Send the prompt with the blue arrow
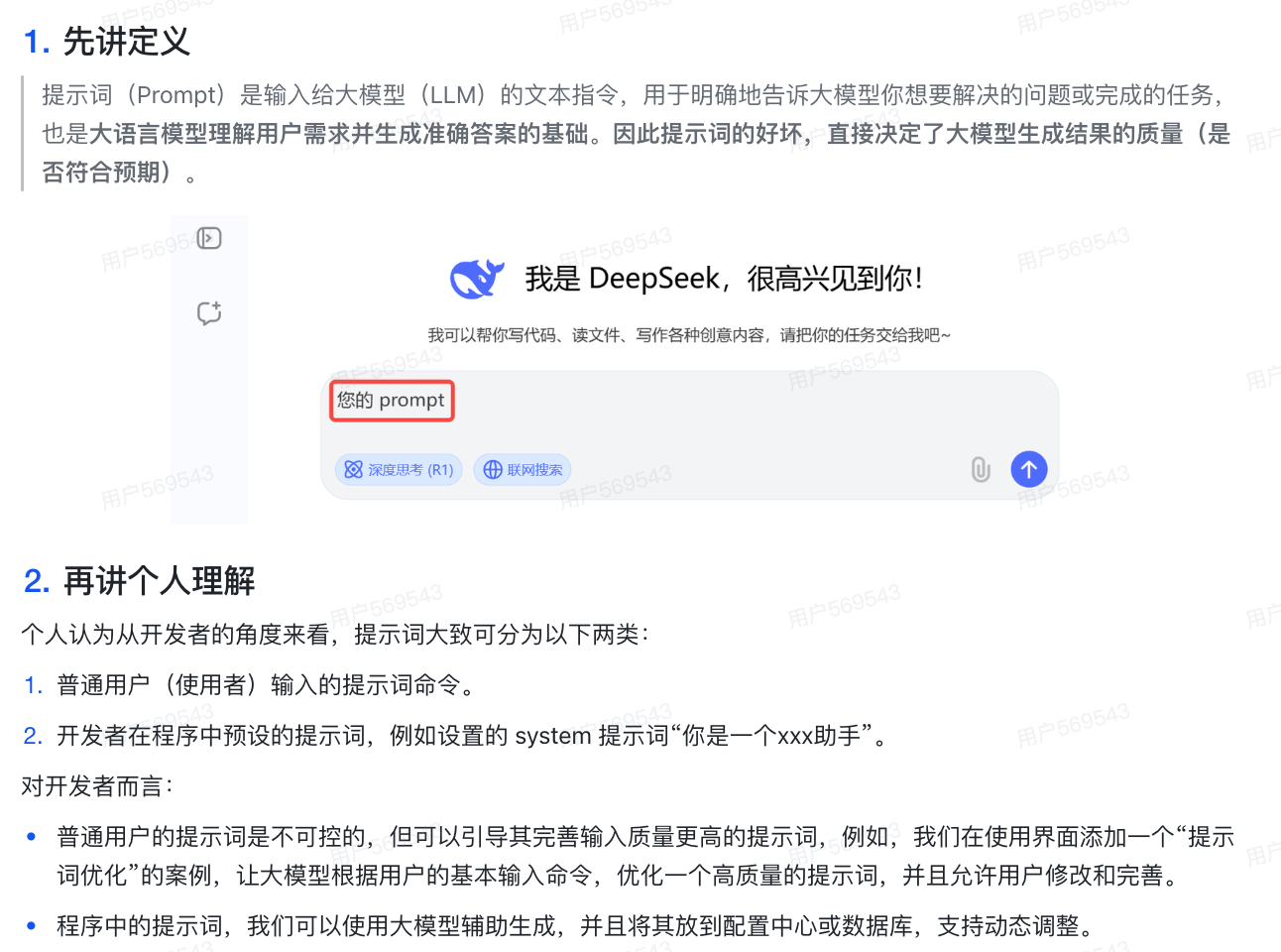This screenshot has width=1281, height=952. (1029, 469)
